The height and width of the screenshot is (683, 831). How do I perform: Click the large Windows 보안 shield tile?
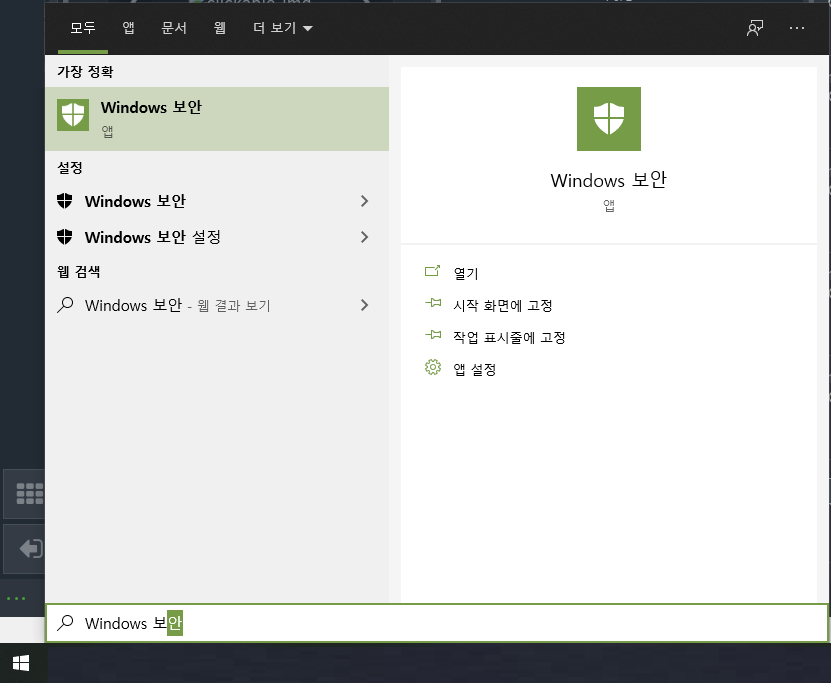(x=608, y=119)
